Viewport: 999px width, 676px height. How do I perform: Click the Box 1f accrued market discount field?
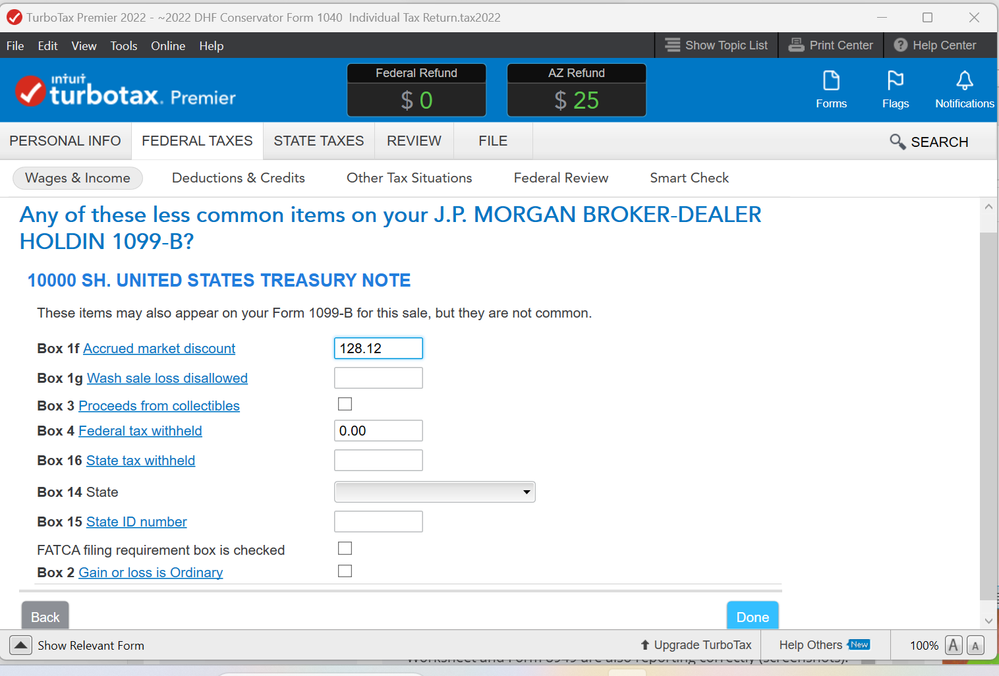pyautogui.click(x=378, y=349)
